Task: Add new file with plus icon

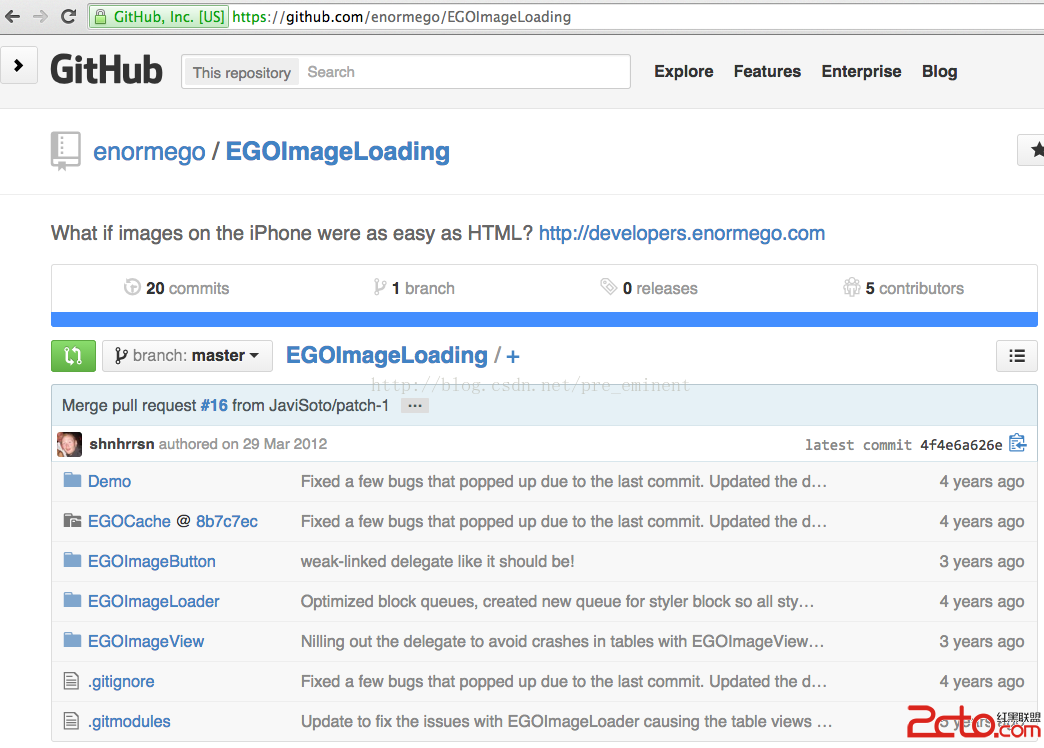Action: tap(513, 356)
